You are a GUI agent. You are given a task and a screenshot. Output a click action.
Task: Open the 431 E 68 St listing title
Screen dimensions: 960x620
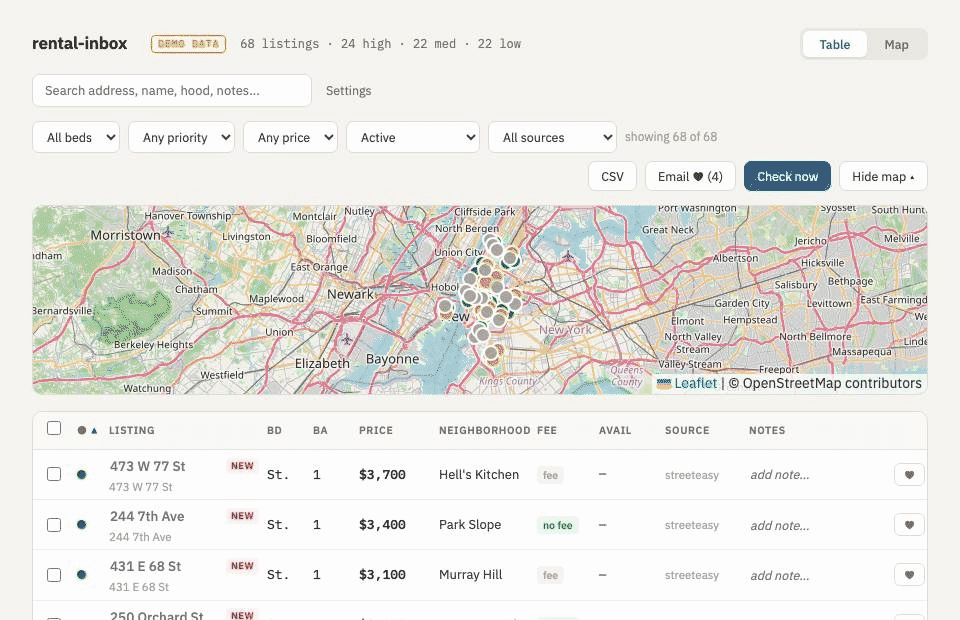pyautogui.click(x=146, y=567)
